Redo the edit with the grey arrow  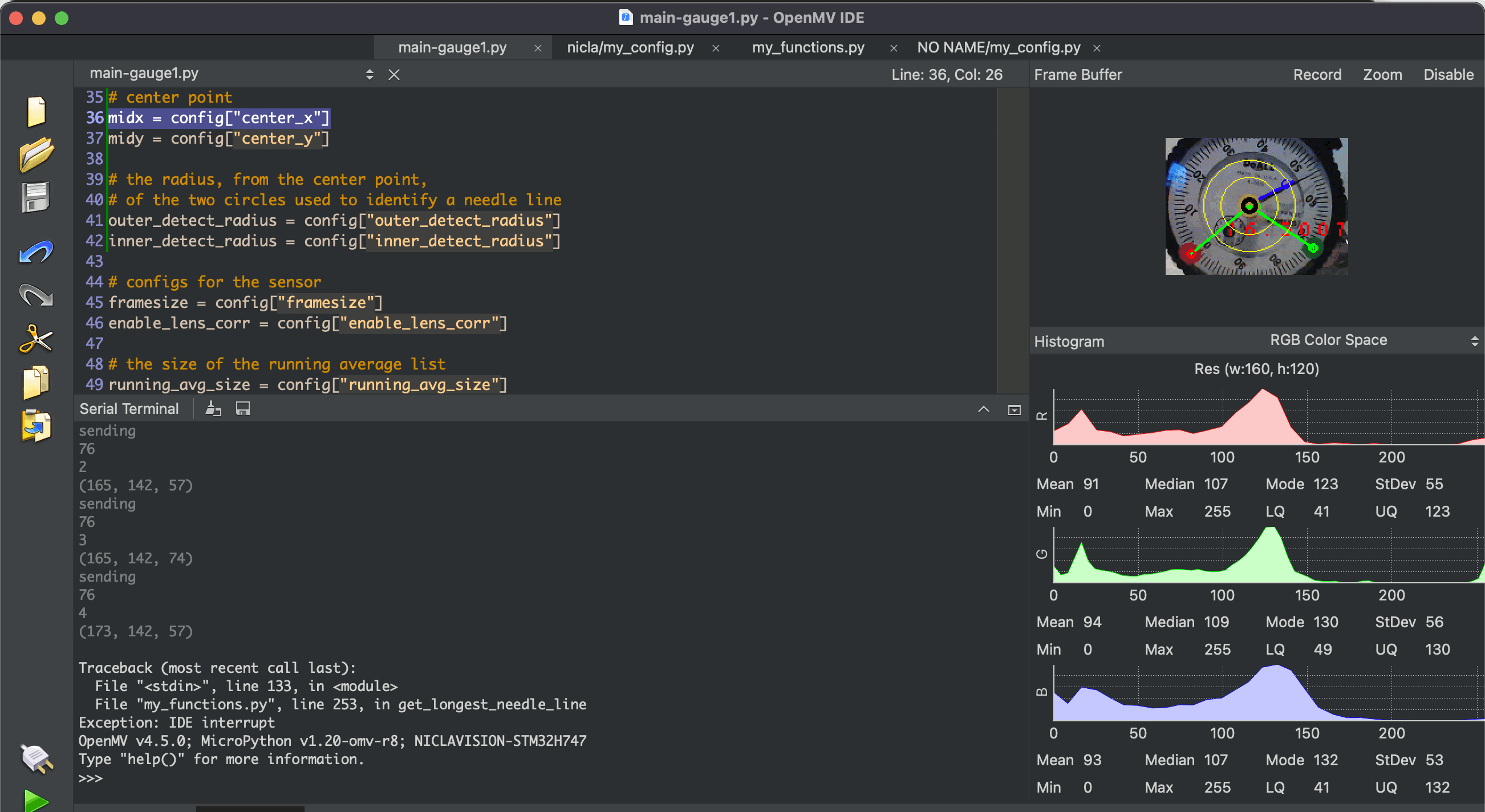click(36, 295)
